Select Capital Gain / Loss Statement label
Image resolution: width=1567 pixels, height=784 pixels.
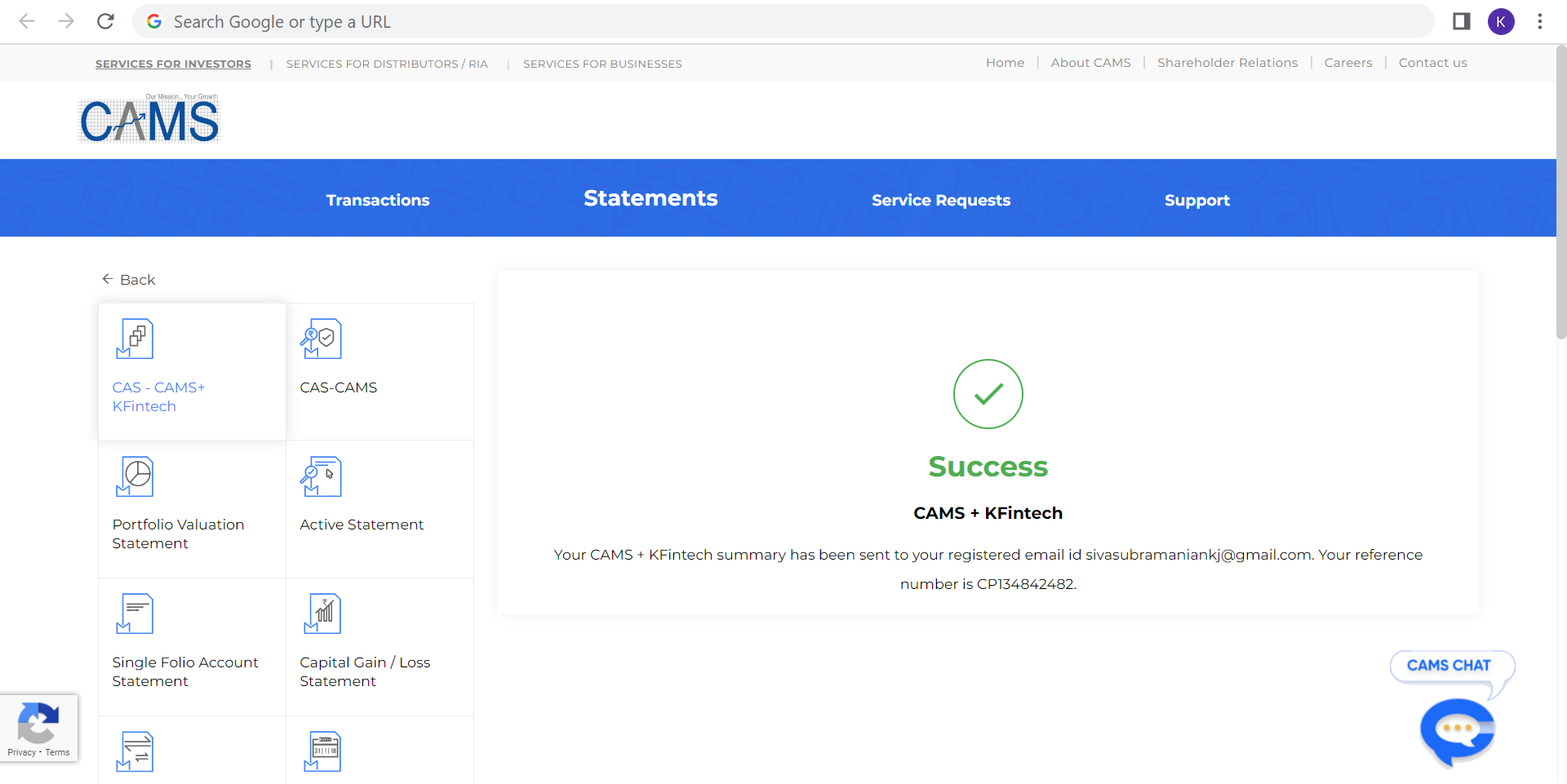point(365,671)
